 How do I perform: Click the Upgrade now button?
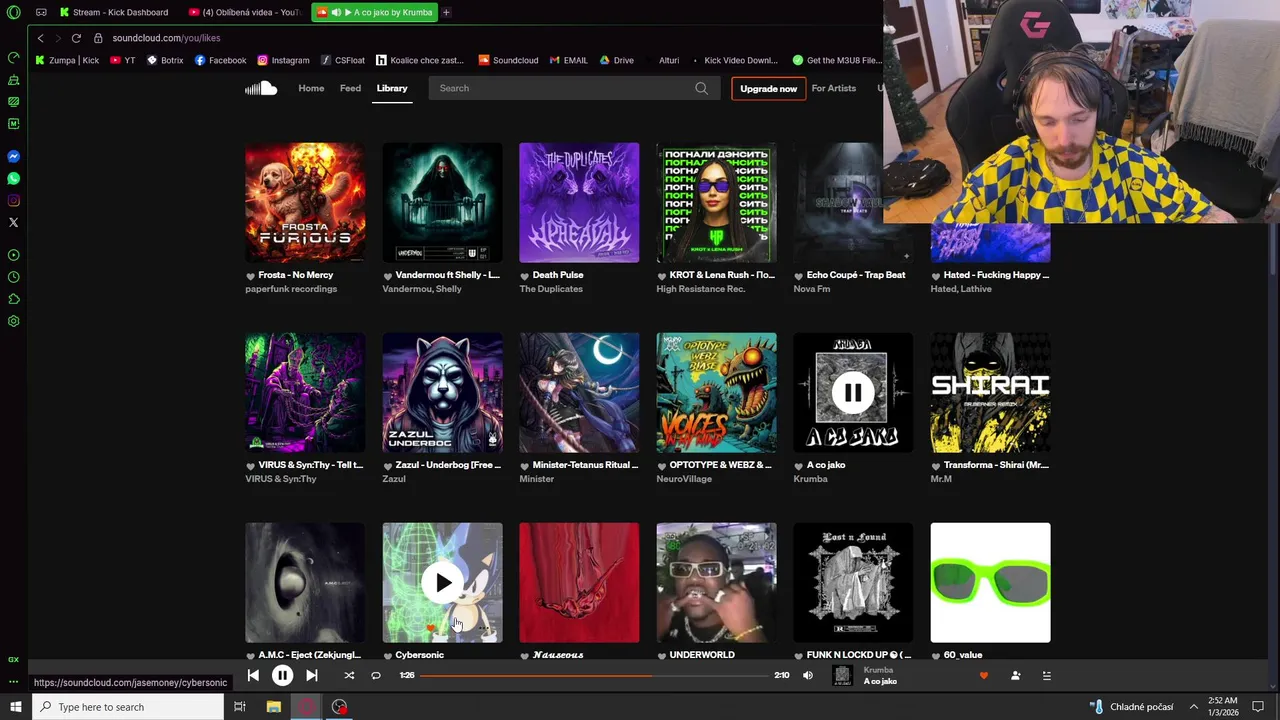[x=768, y=89]
